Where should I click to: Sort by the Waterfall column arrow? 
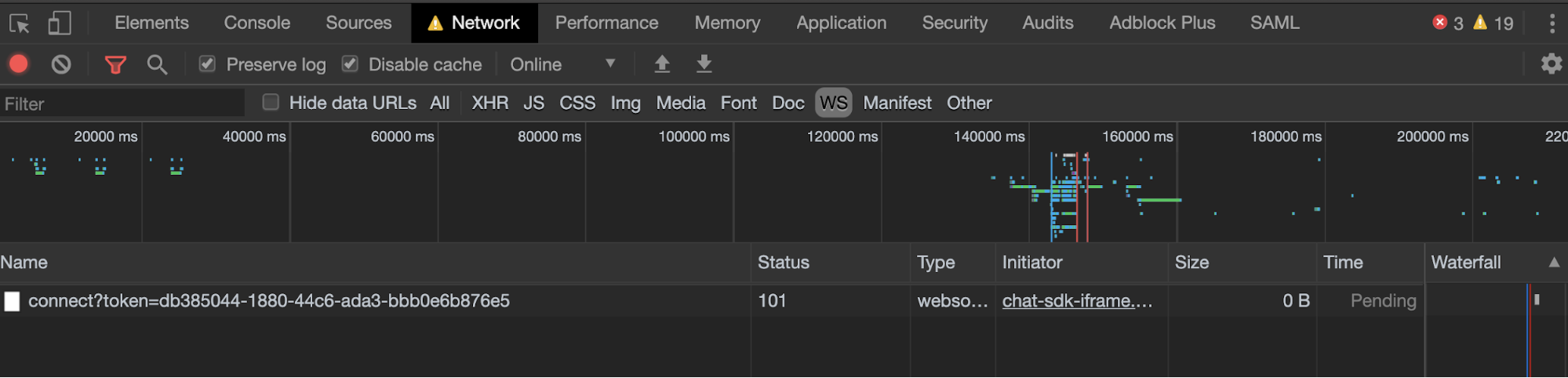1554,262
